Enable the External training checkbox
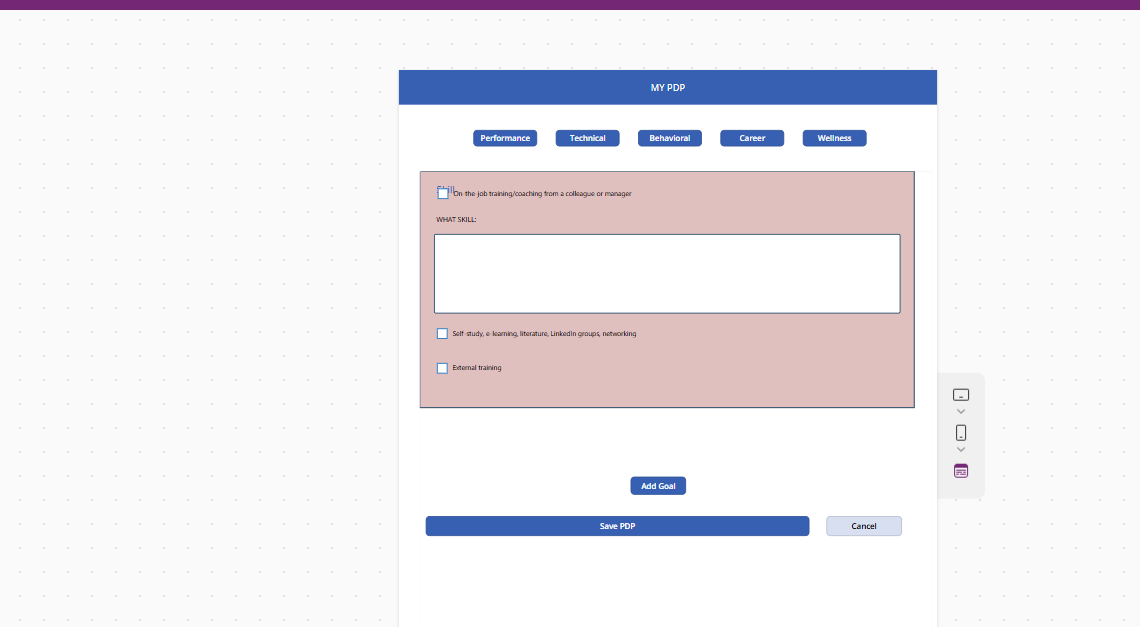Viewport: 1140px width, 627px height. click(442, 368)
